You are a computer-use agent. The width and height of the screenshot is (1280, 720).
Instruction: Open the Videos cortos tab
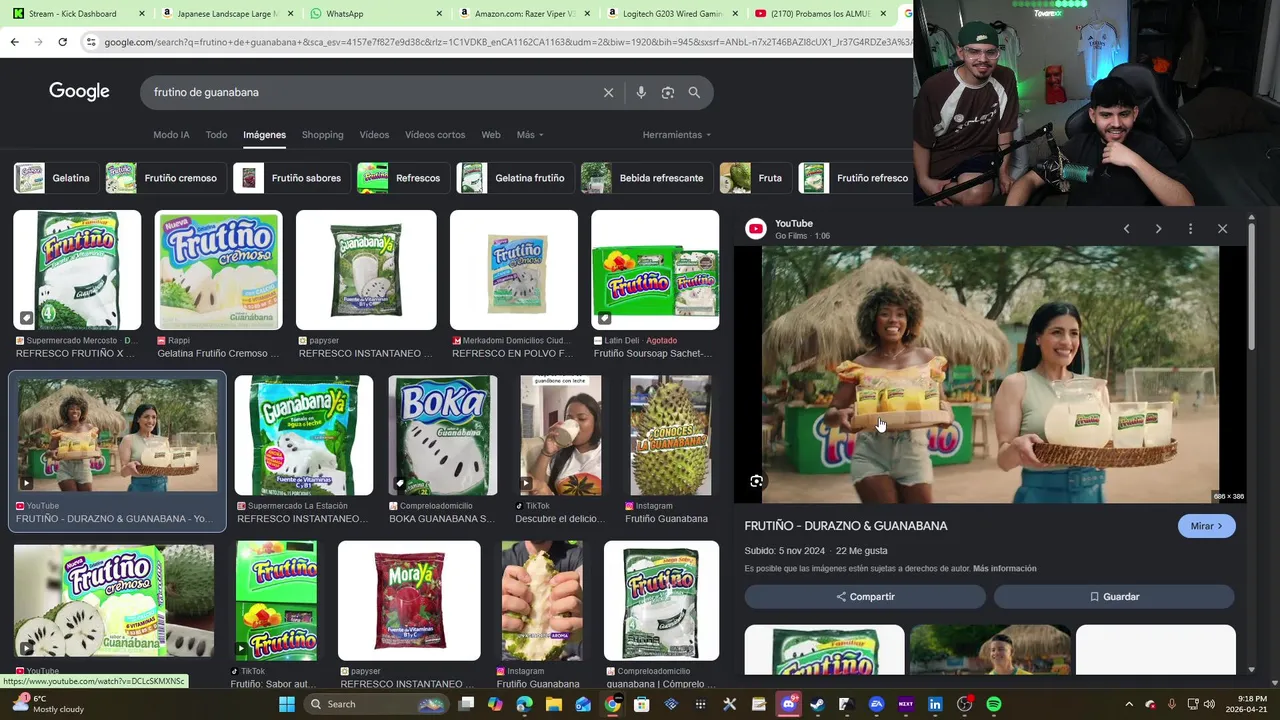tap(435, 135)
